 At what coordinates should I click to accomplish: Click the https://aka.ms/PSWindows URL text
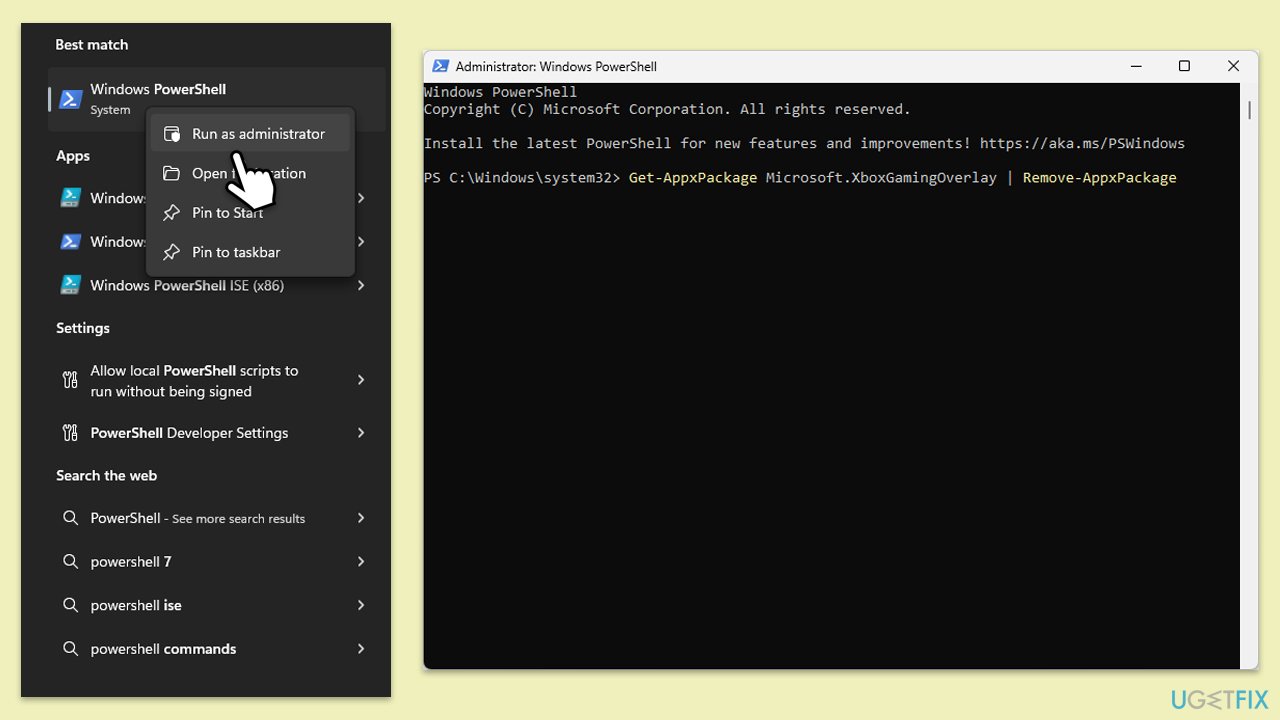point(1082,143)
